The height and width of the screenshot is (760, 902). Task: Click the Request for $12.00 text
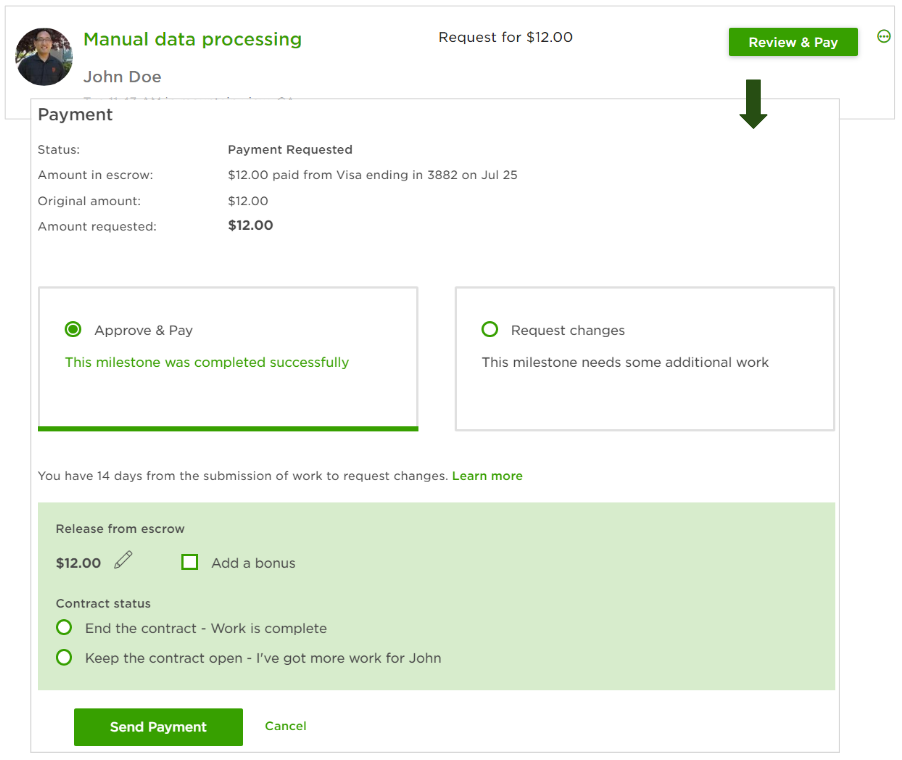[505, 37]
